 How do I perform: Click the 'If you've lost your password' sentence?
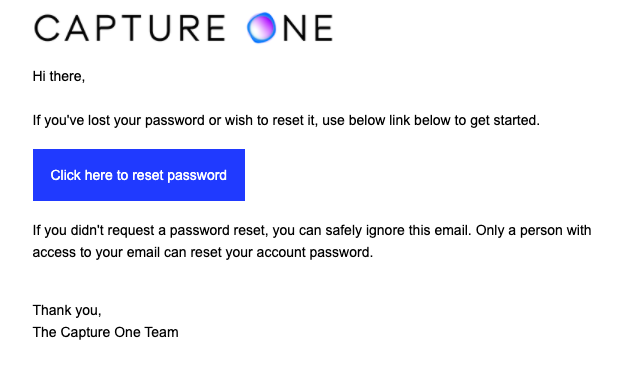coord(286,120)
